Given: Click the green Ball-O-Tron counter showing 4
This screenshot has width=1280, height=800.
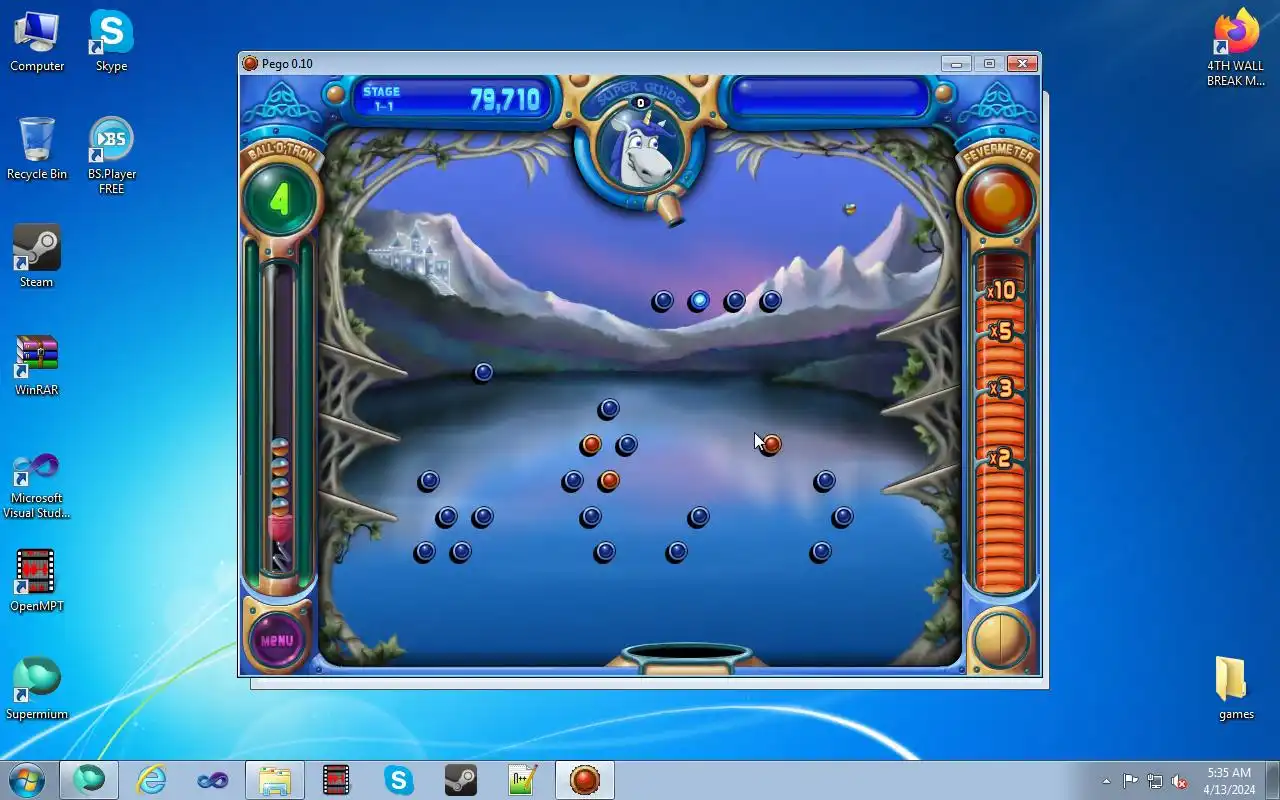Looking at the screenshot, I should point(280,199).
